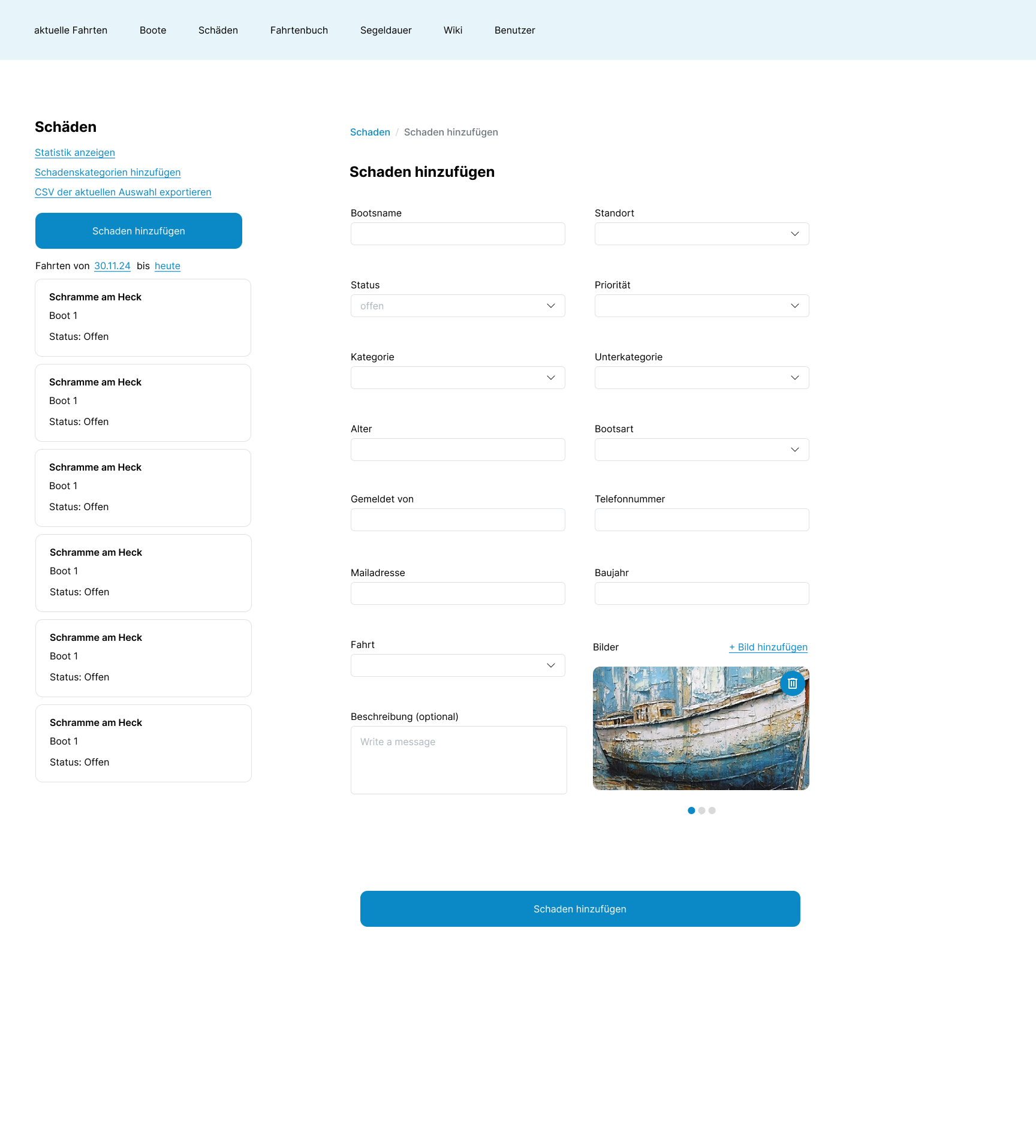Click the Bild hinzufügen link
Viewport: 1036px width, 1148px height.
pyautogui.click(x=768, y=647)
